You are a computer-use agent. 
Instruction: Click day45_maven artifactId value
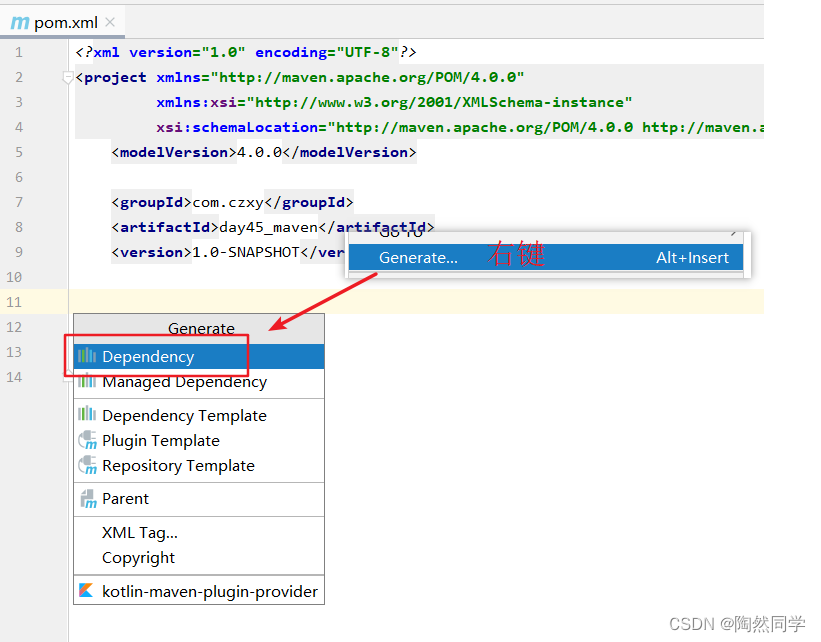point(269,227)
